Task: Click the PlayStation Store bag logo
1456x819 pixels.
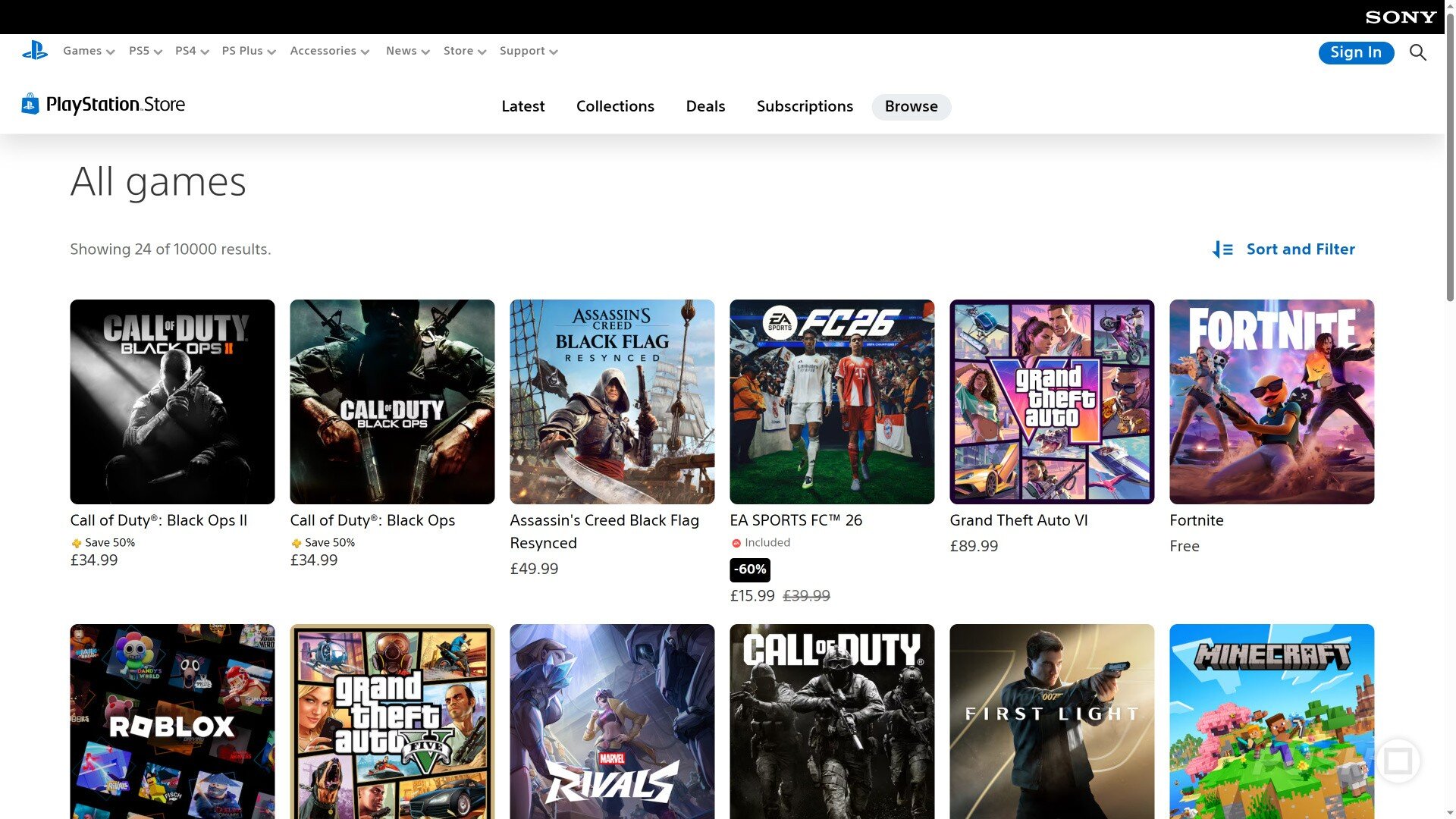Action: (30, 104)
